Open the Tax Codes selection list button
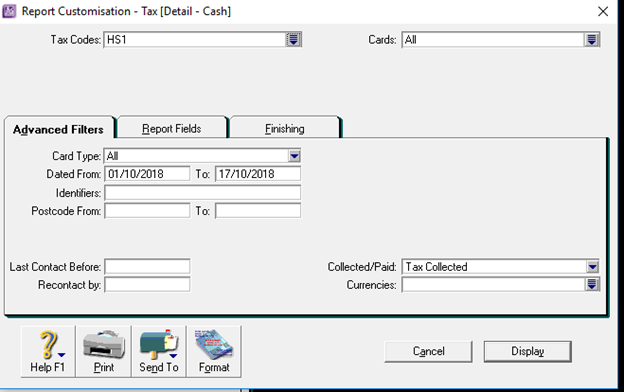The image size is (624, 392). (293, 40)
